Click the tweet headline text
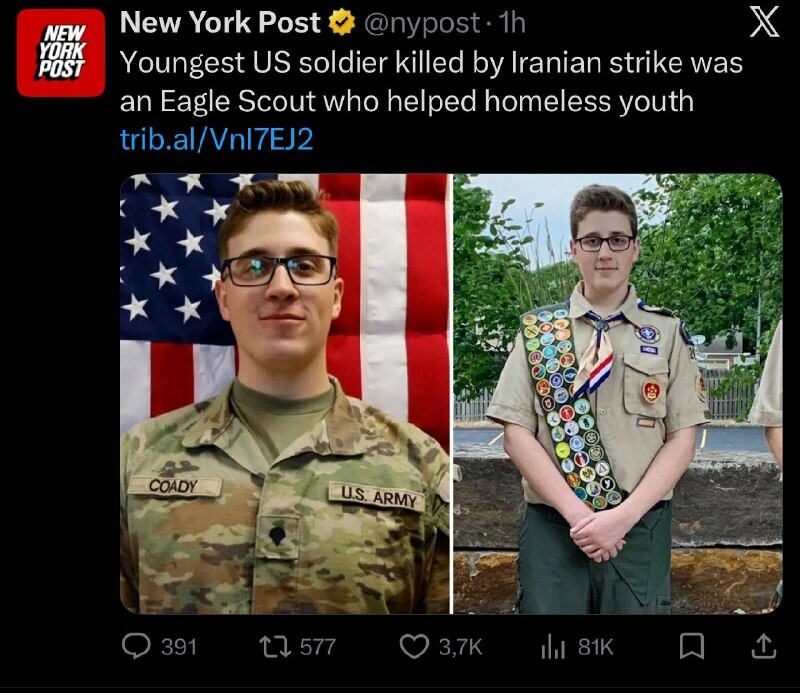This screenshot has height=693, width=800. pos(431,82)
